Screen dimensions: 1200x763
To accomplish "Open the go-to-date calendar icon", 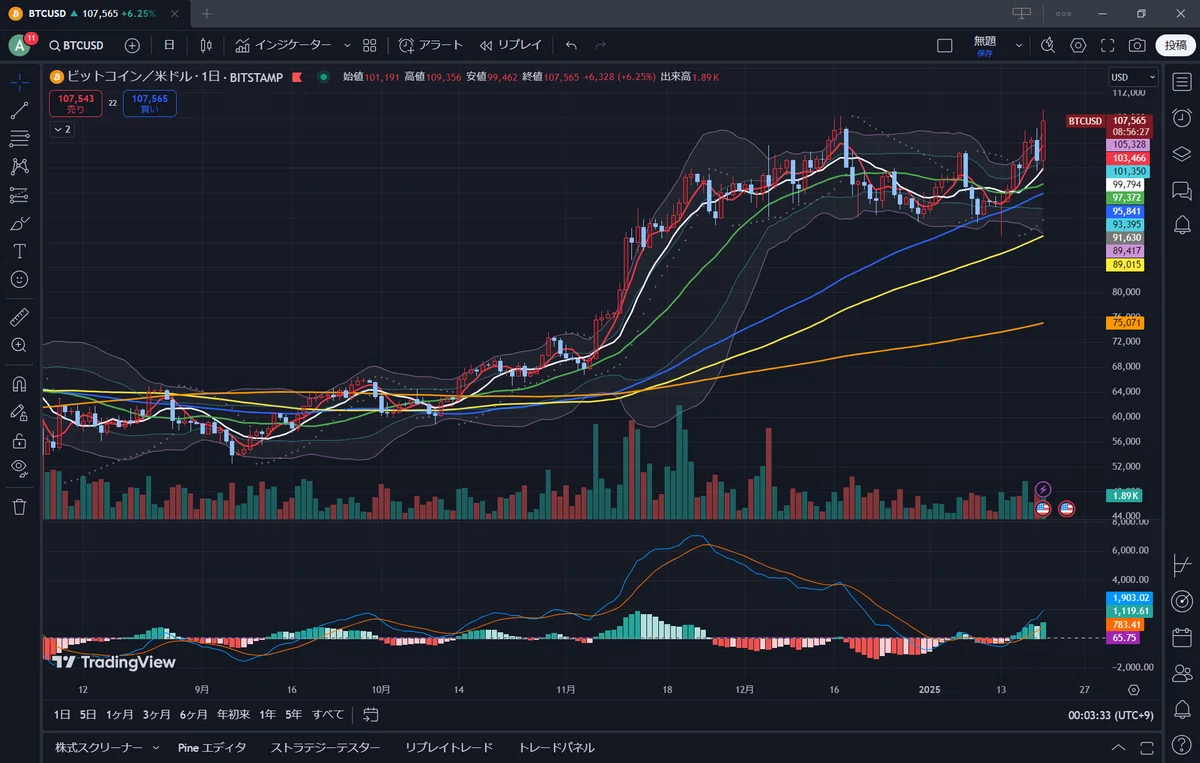I will 371,714.
